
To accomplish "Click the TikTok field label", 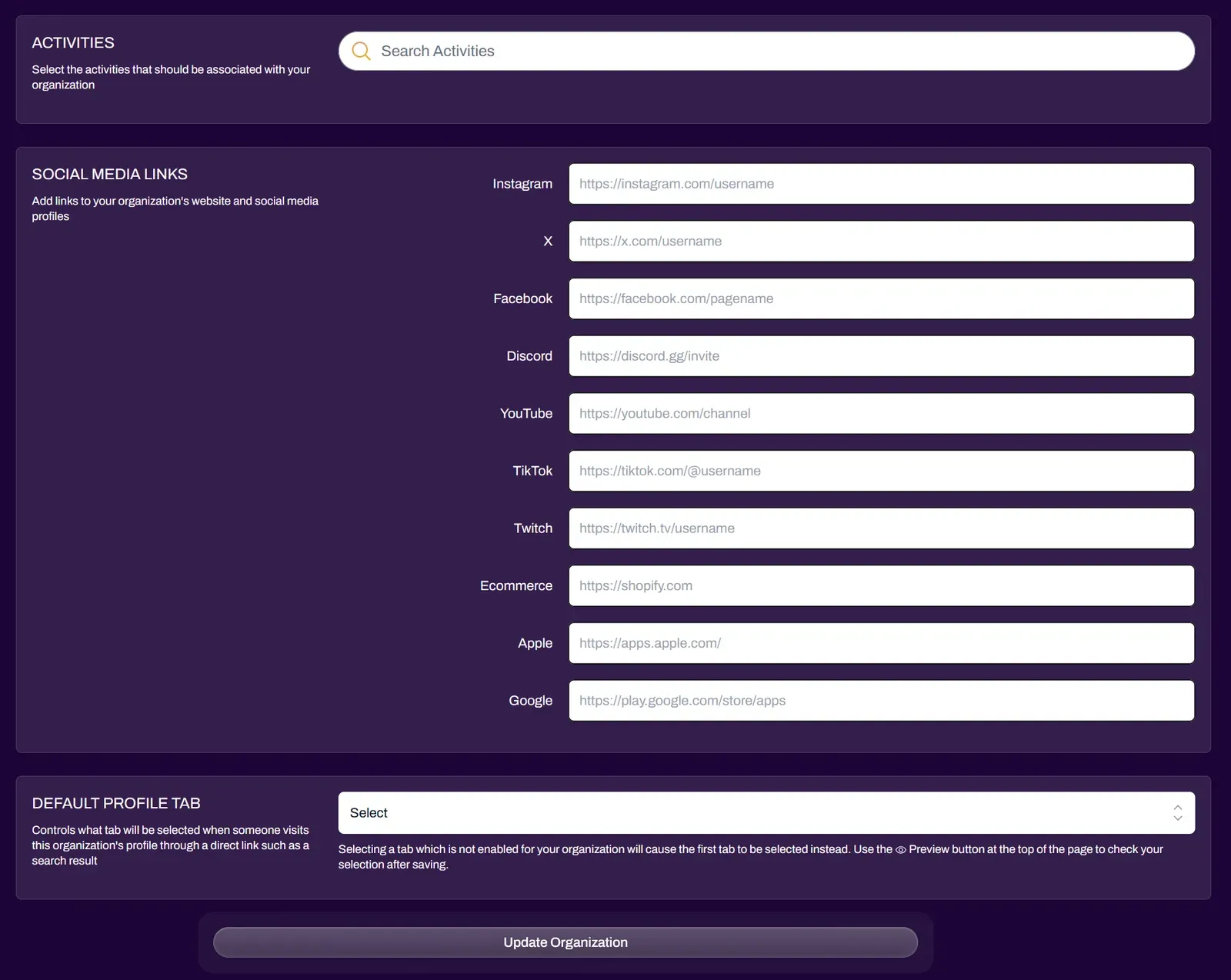I will [532, 471].
